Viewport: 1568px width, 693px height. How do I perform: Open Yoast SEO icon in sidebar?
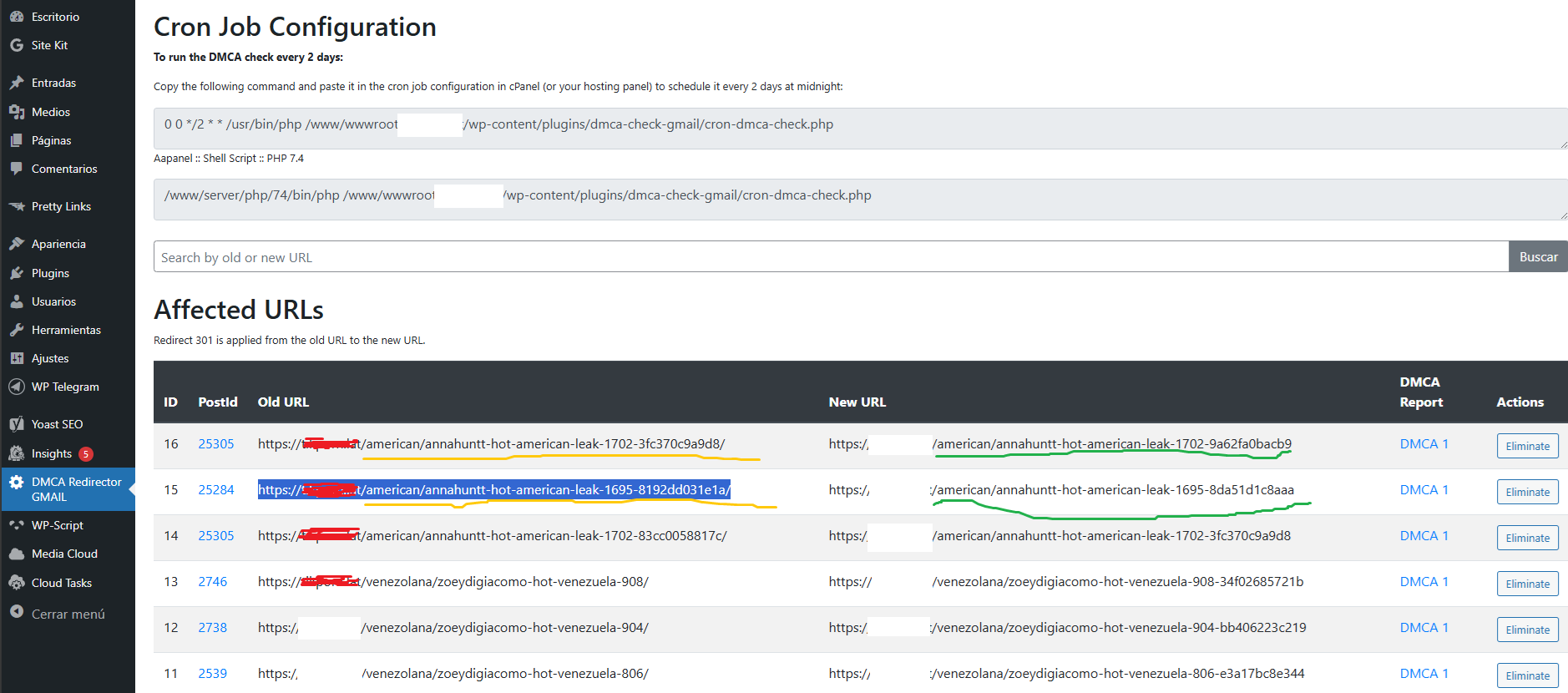click(x=17, y=424)
